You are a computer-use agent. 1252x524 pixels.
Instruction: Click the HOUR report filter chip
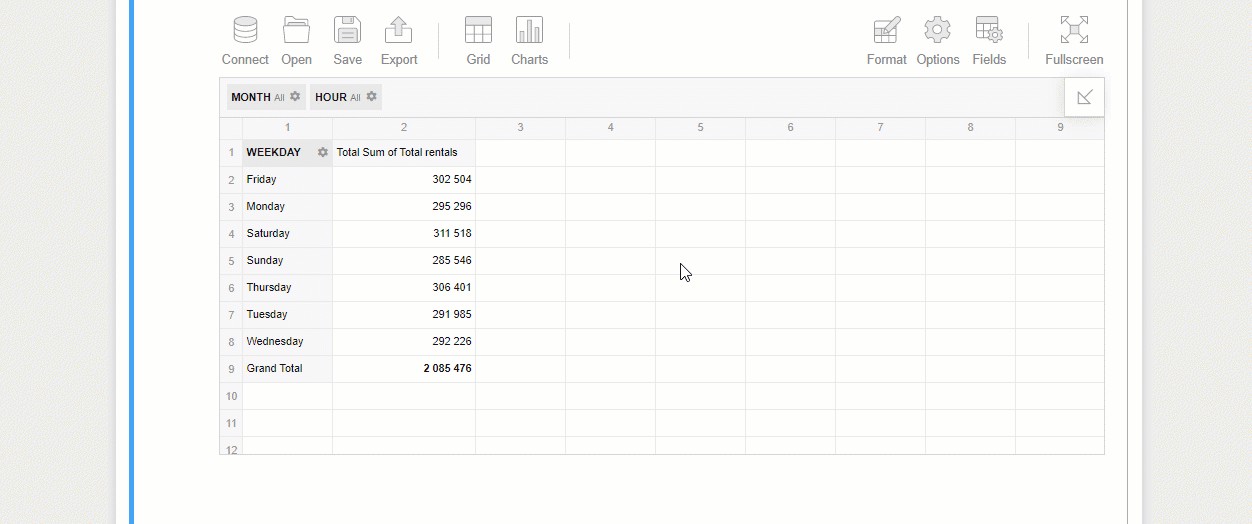pos(345,97)
